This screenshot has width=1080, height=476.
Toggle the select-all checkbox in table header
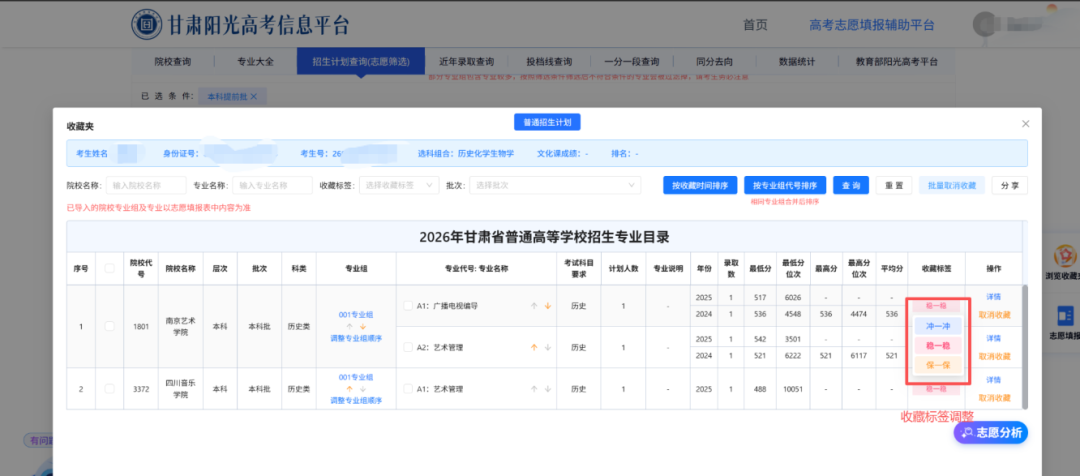(x=110, y=268)
